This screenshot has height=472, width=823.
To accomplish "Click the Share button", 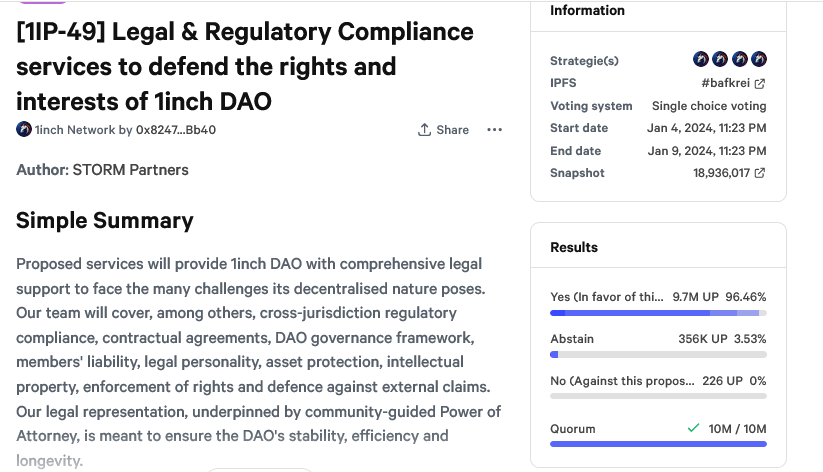I will click(443, 130).
